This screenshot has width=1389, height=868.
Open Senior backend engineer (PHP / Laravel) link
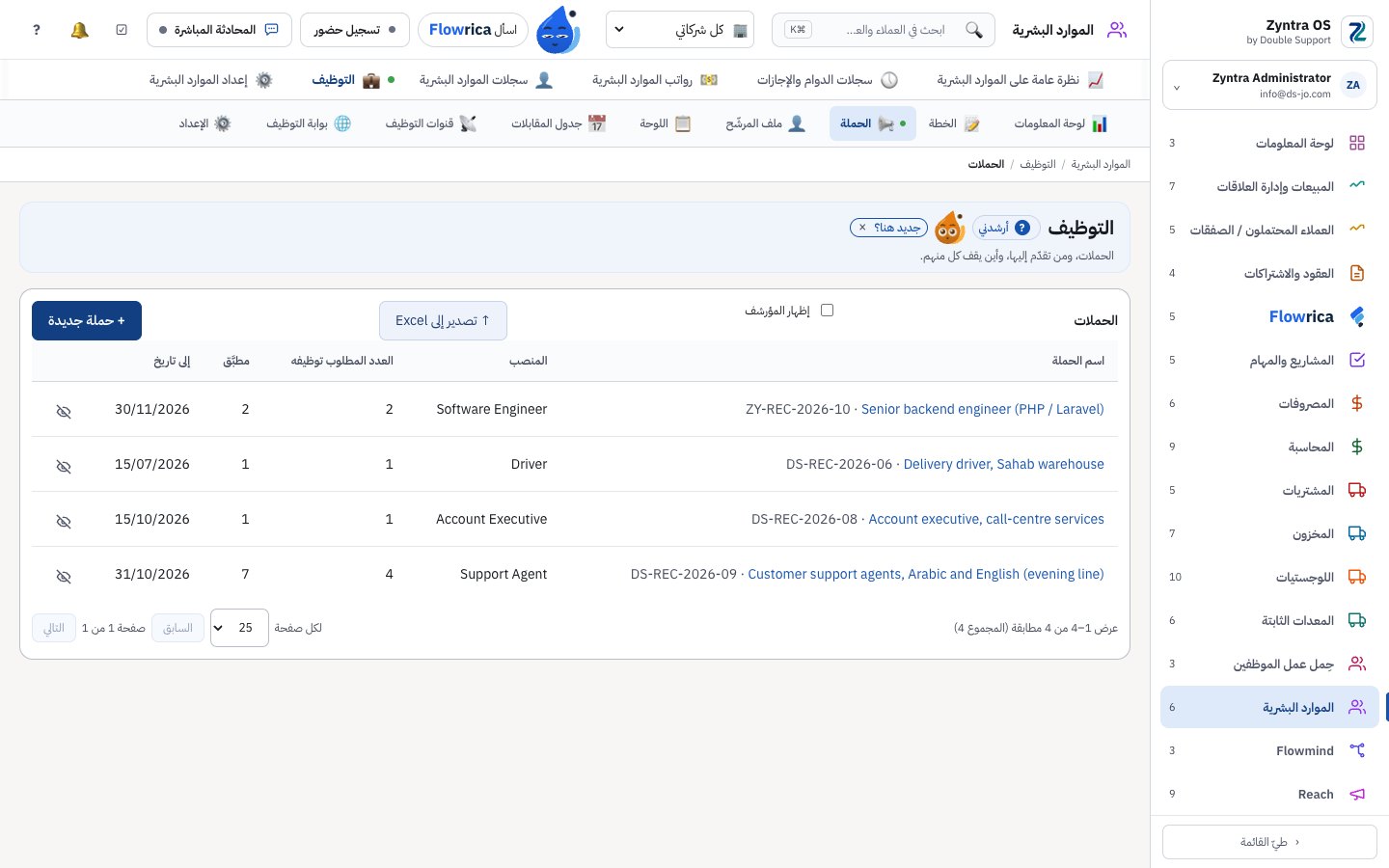click(982, 409)
